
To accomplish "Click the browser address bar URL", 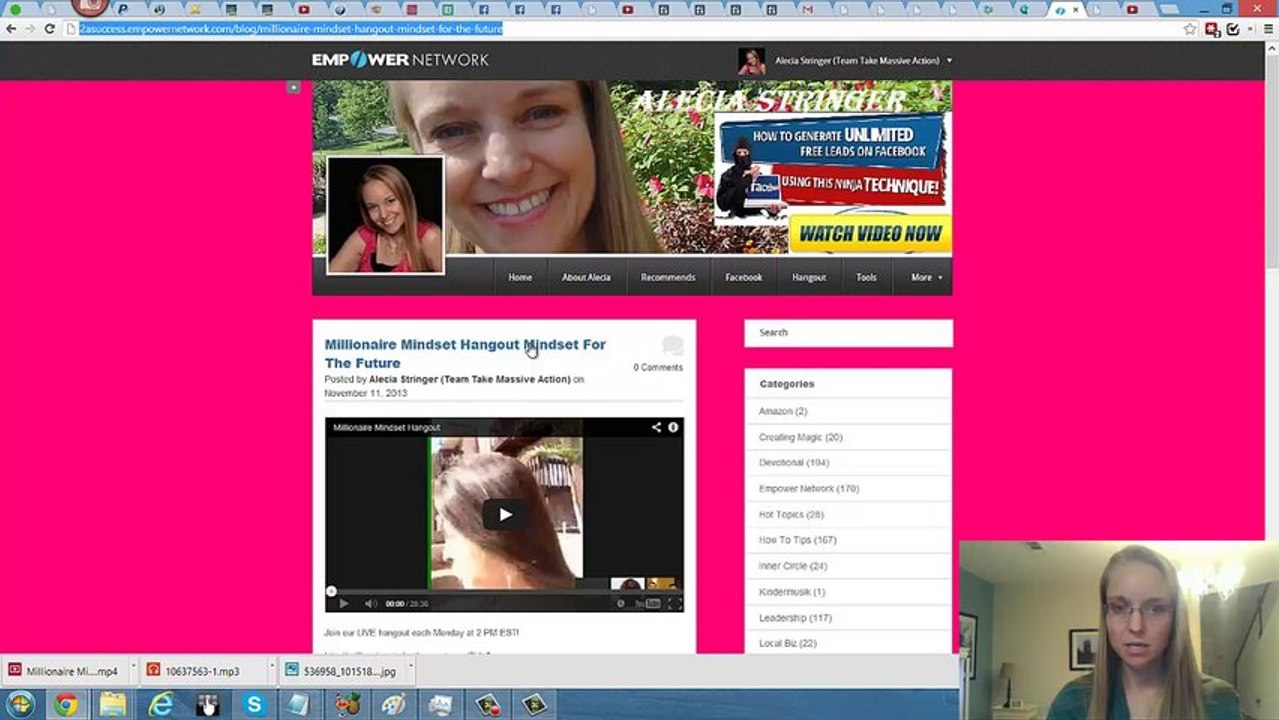I will [290, 29].
